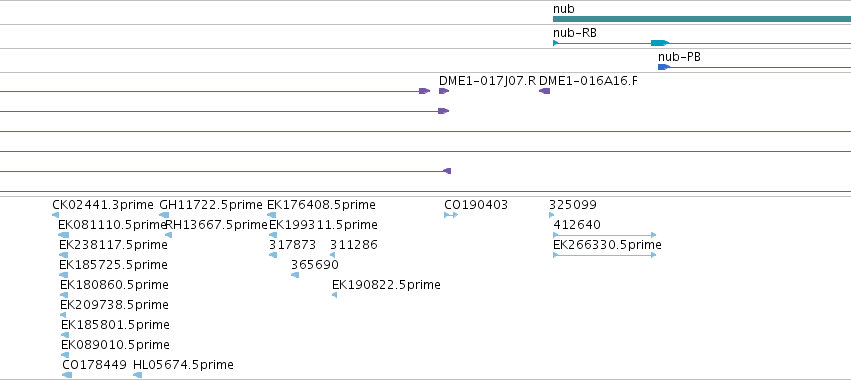Click the nub-RB transcript exon block
The height and width of the screenshot is (380, 851).
click(659, 43)
